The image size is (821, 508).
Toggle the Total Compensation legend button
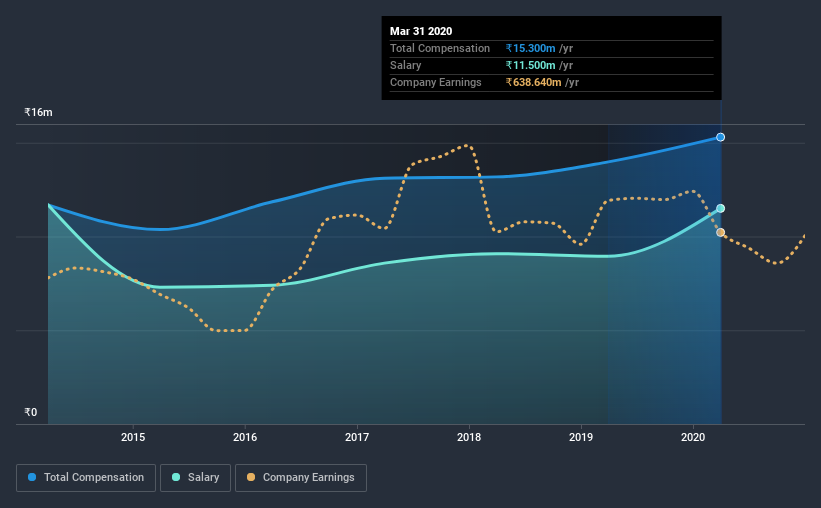(86, 478)
